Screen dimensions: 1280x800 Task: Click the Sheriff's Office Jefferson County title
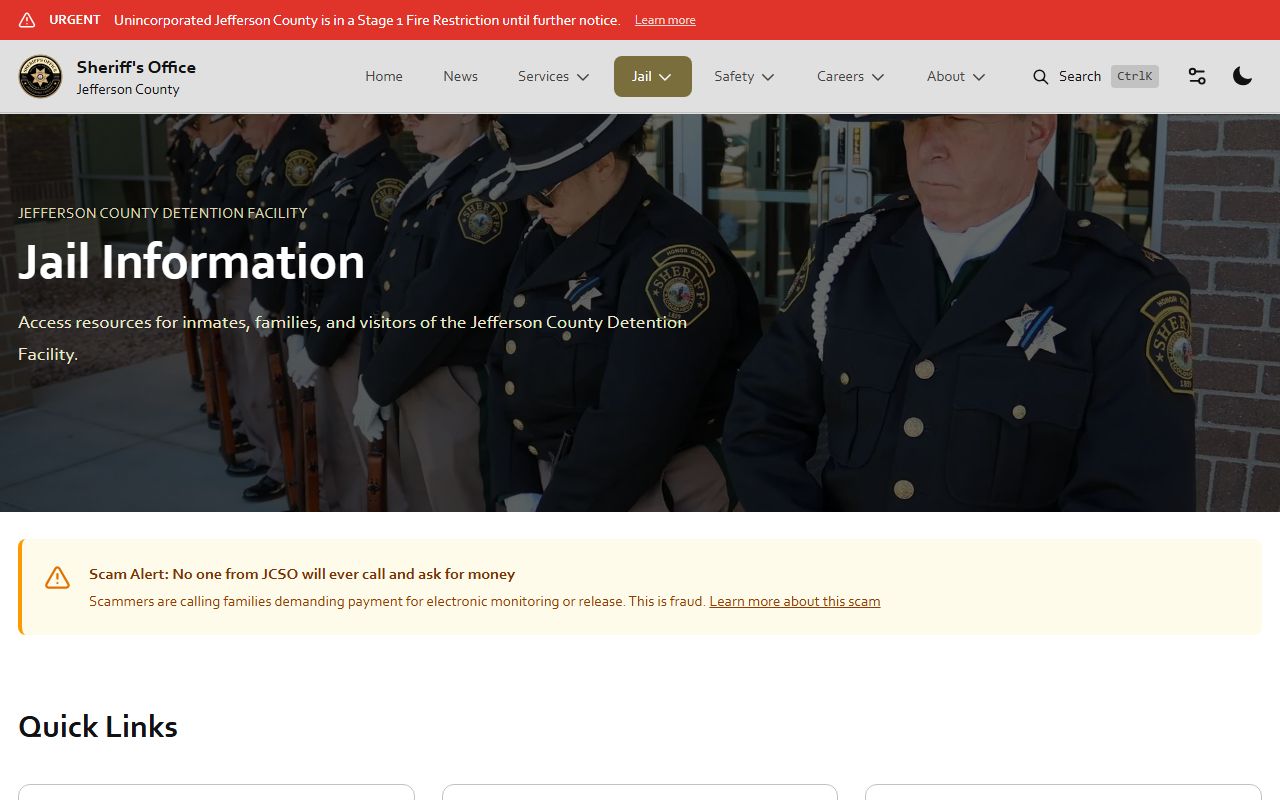[136, 77]
